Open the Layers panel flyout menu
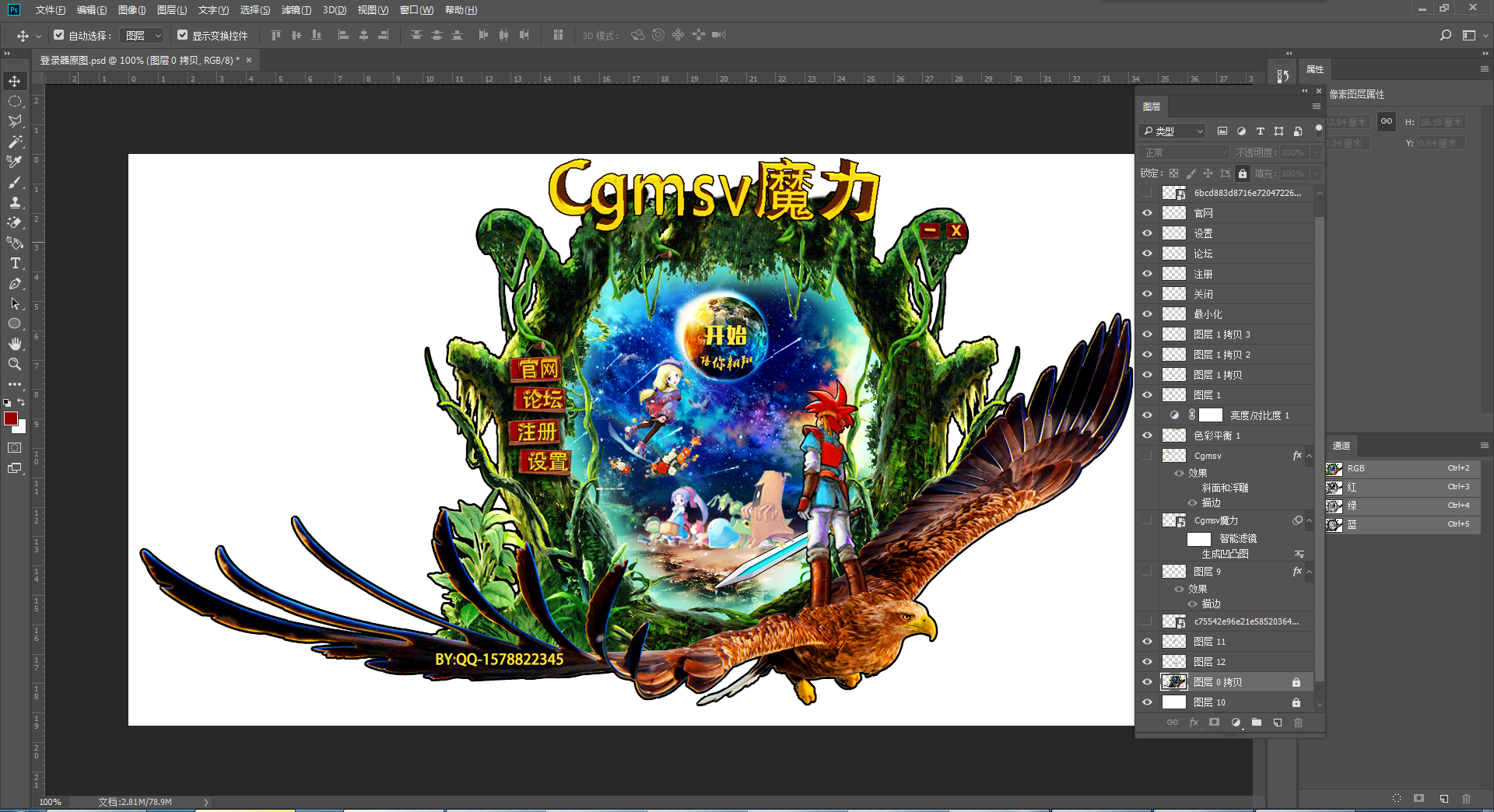The height and width of the screenshot is (812, 1494). click(x=1317, y=107)
